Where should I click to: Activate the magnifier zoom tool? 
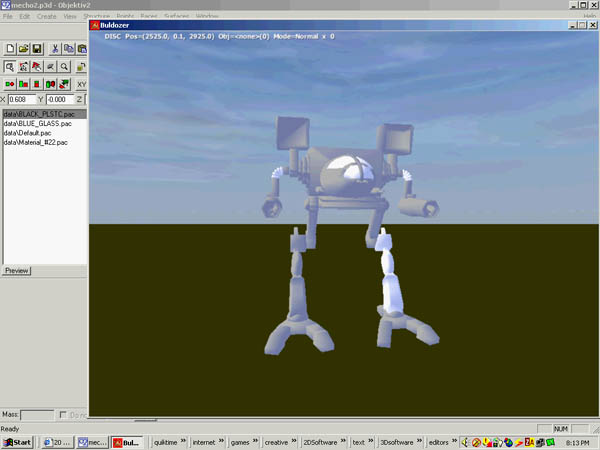[64, 67]
